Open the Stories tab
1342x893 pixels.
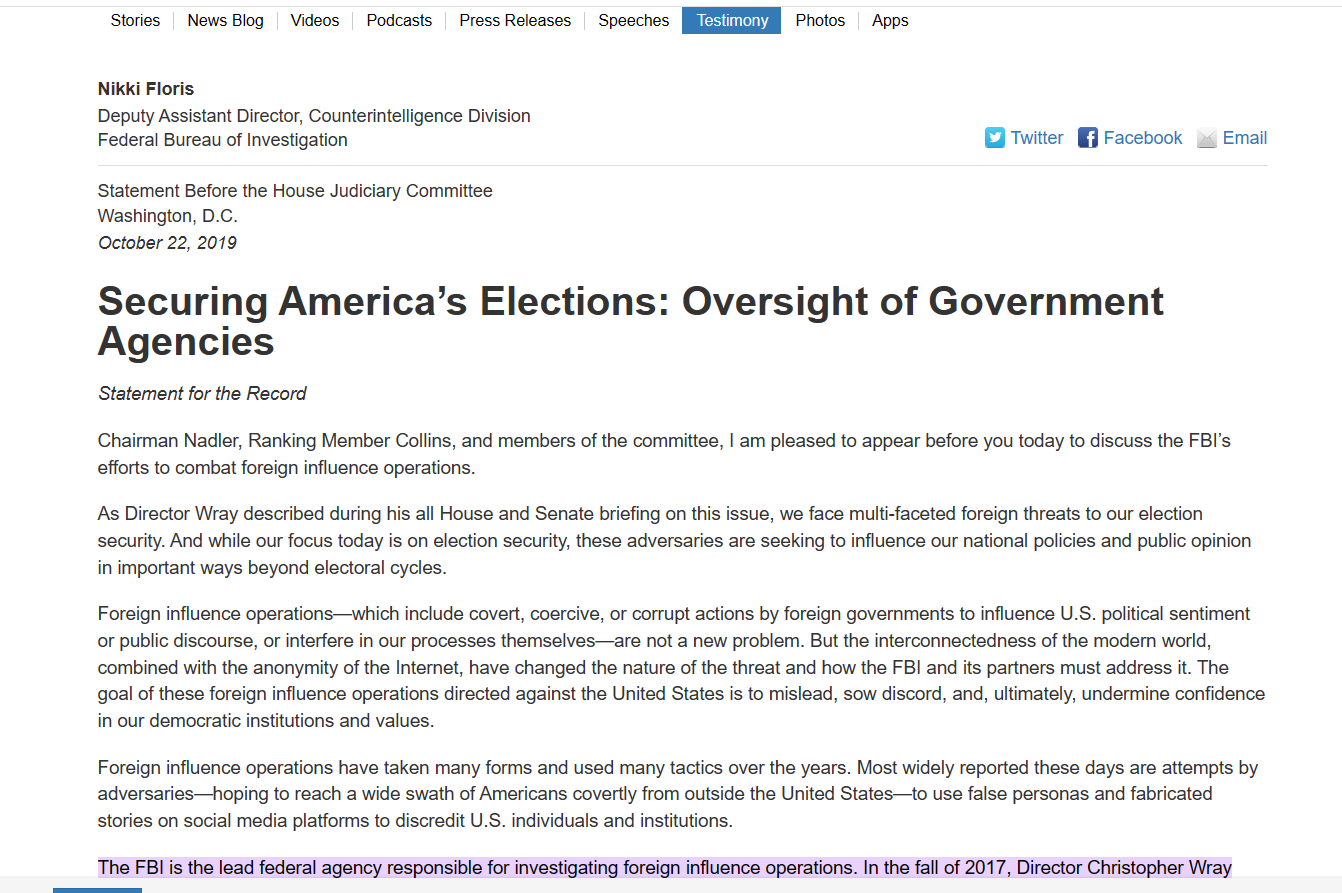coord(135,20)
